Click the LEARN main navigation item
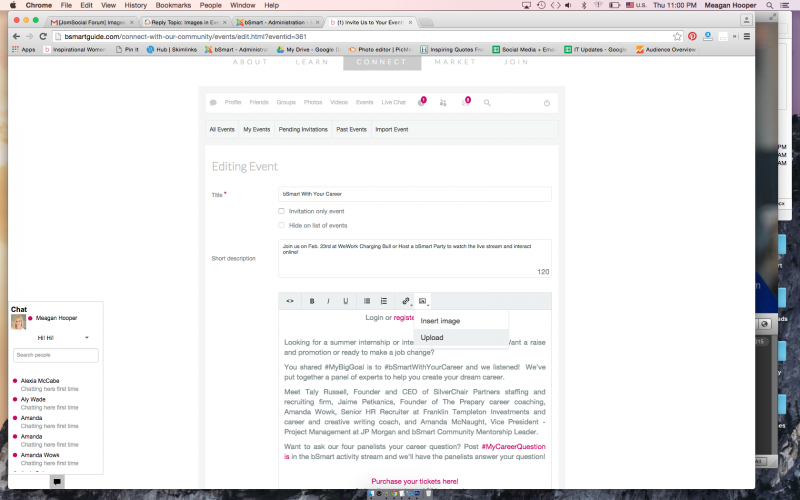Screen dimensions: 800x500 click(312, 62)
